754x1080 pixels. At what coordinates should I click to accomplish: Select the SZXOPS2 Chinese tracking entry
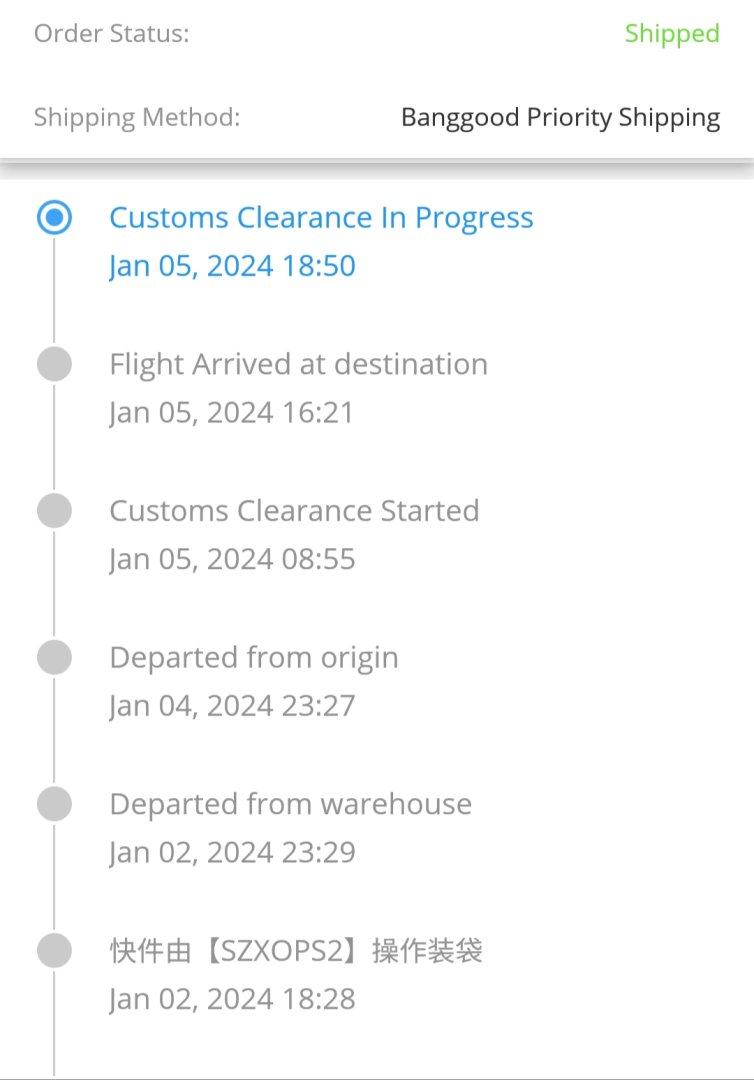click(296, 950)
